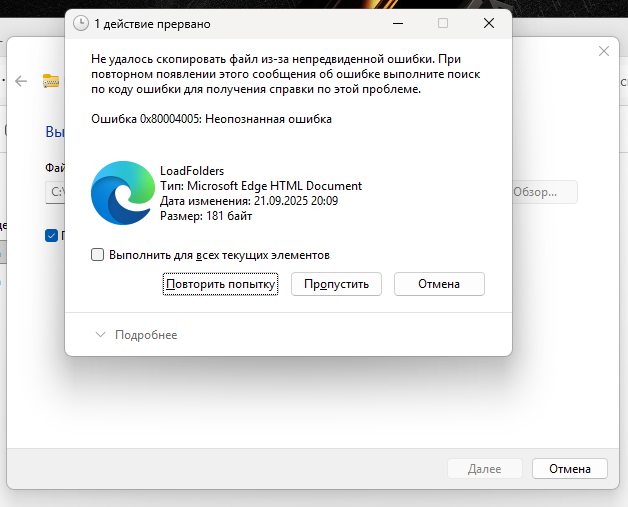This screenshot has width=628, height=507.
Task: Close the background wizard window with X
Action: click(603, 50)
